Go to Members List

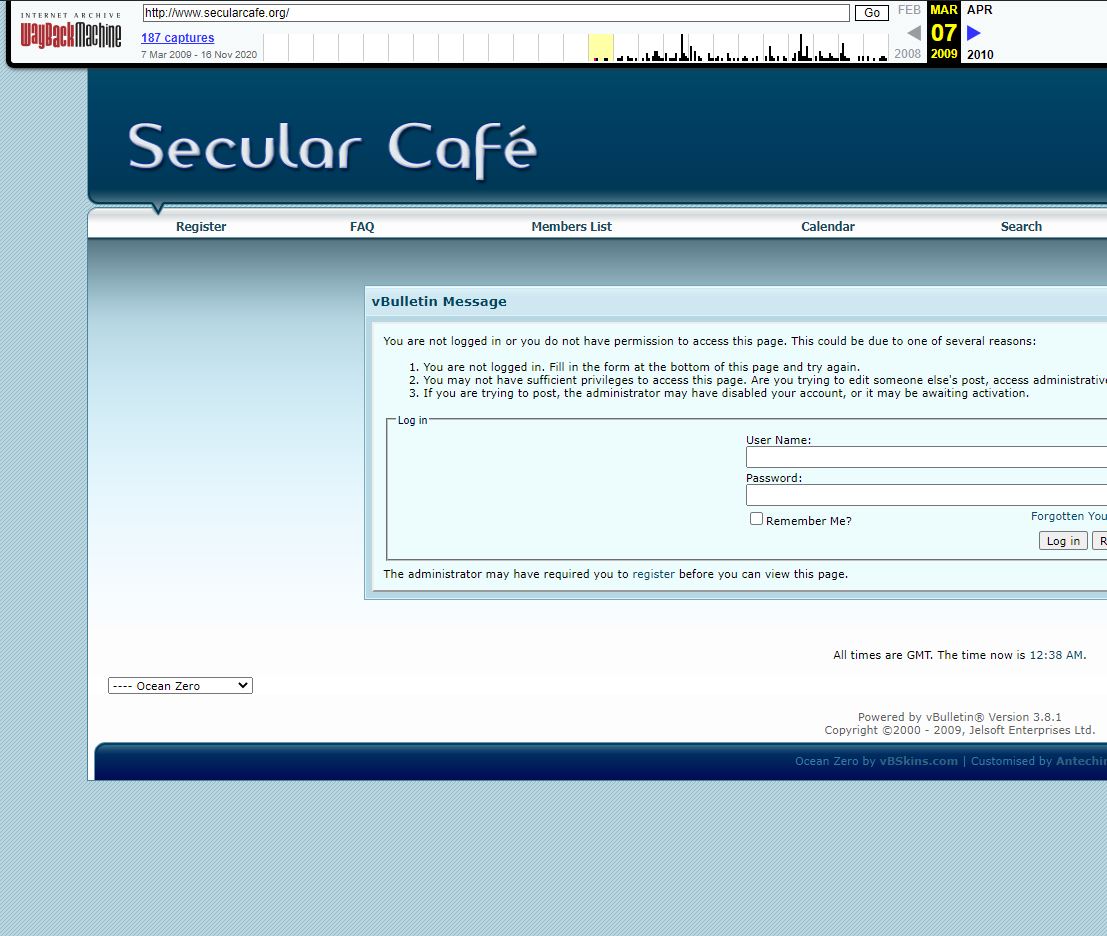(x=571, y=227)
